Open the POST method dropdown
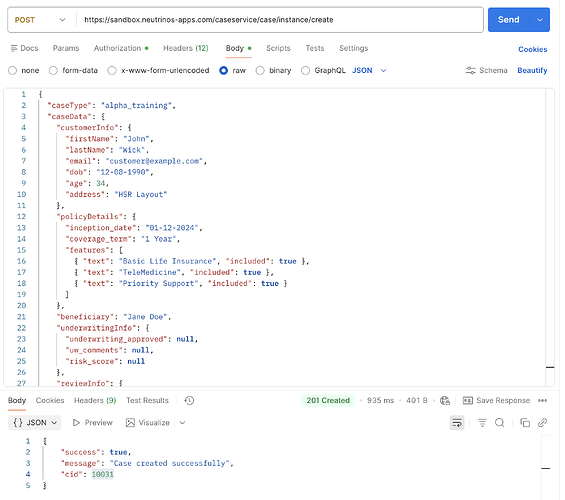The height and width of the screenshot is (500, 565). click(40, 20)
